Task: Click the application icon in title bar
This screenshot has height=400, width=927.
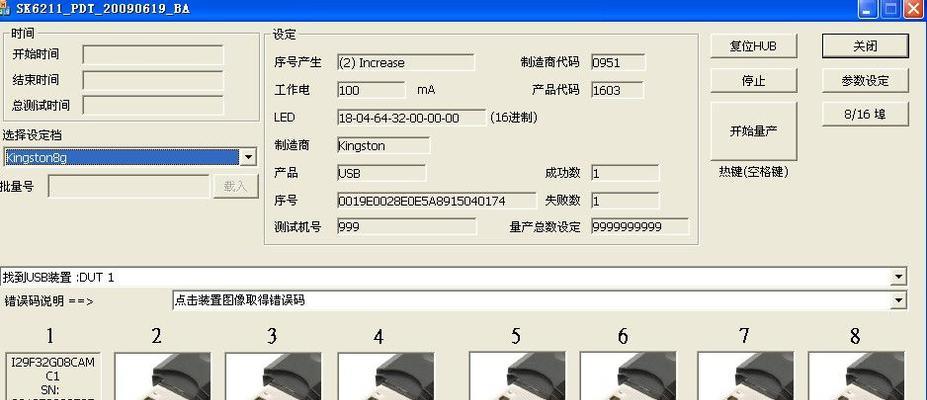Action: tap(4, 9)
